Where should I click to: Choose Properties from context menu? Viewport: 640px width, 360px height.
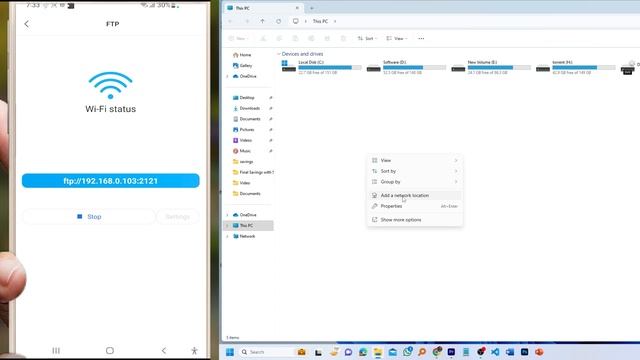point(415,206)
